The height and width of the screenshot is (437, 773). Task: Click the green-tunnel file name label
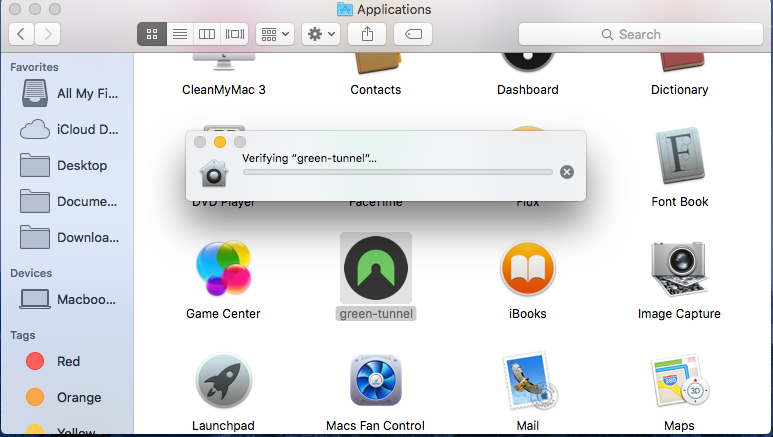click(x=376, y=314)
